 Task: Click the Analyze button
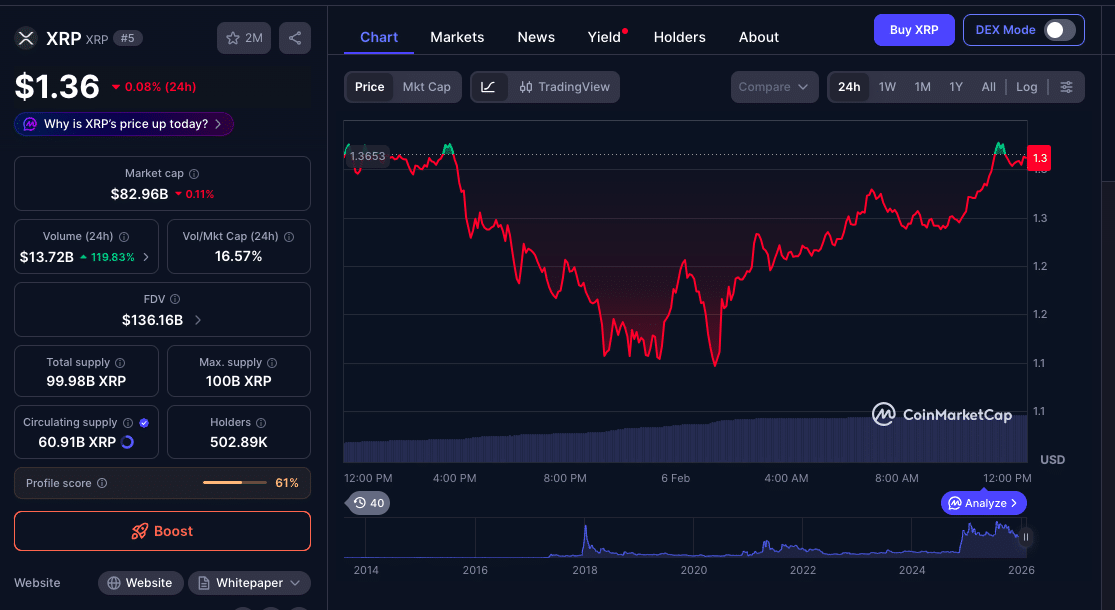983,503
